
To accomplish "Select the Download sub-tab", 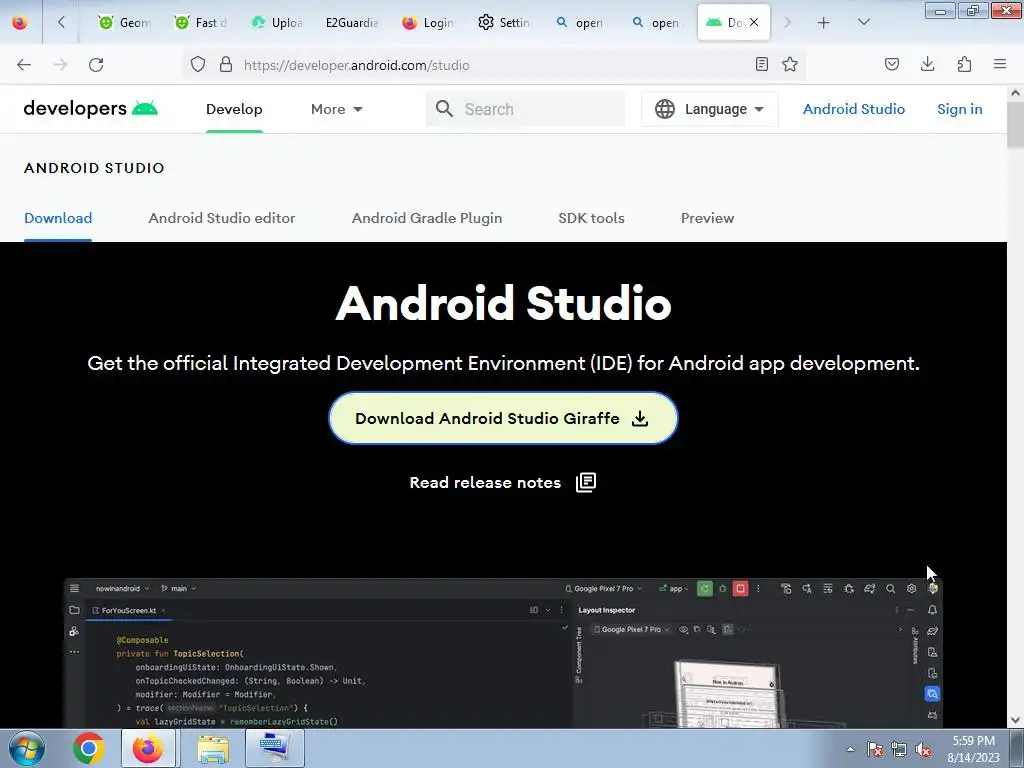I will click(x=58, y=218).
